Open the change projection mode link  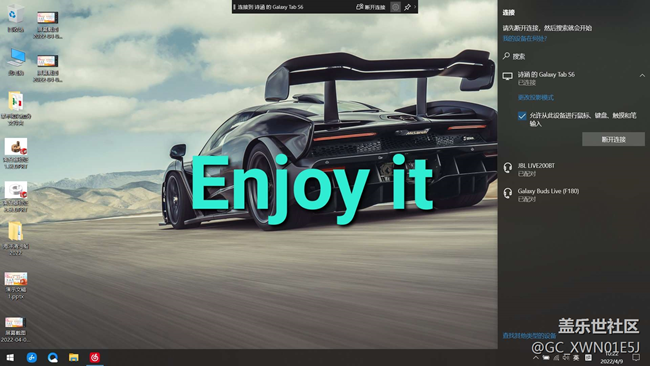coord(536,97)
